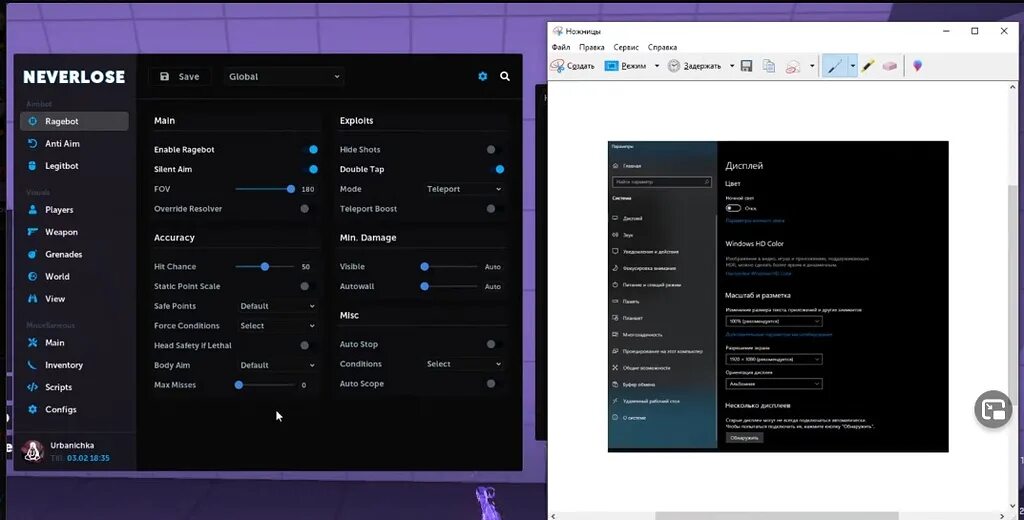Toggle the Silent Aim switch
1024x520 pixels.
pos(310,169)
